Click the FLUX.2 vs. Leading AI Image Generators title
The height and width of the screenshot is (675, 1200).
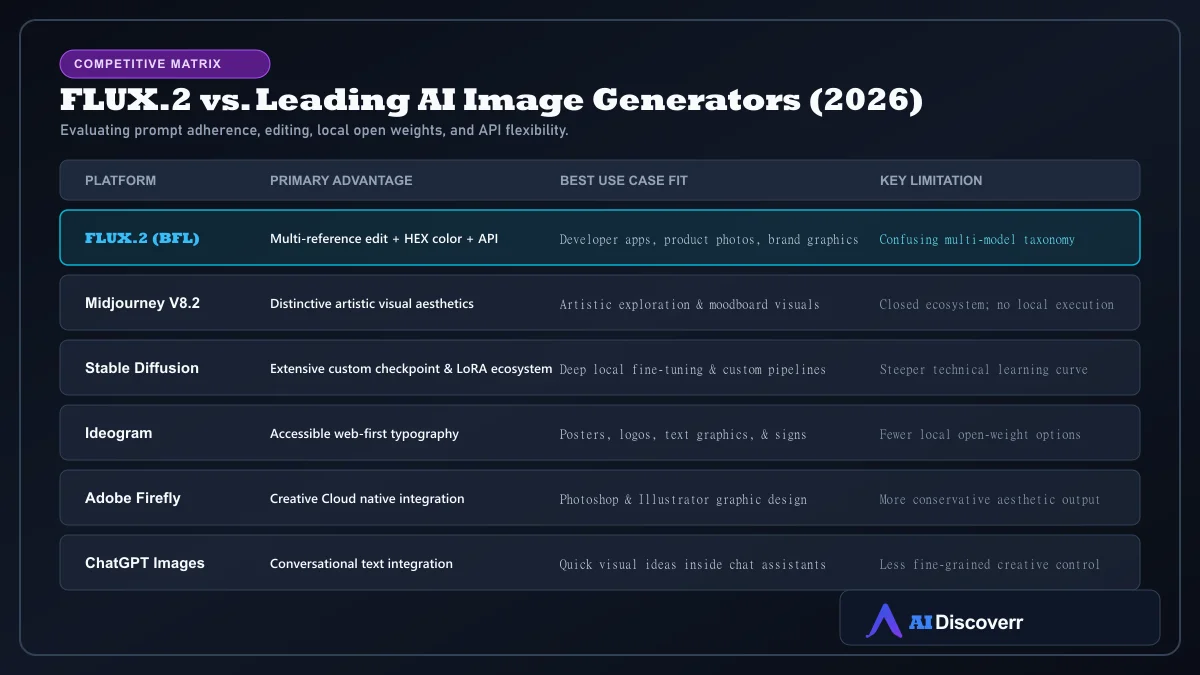point(491,101)
